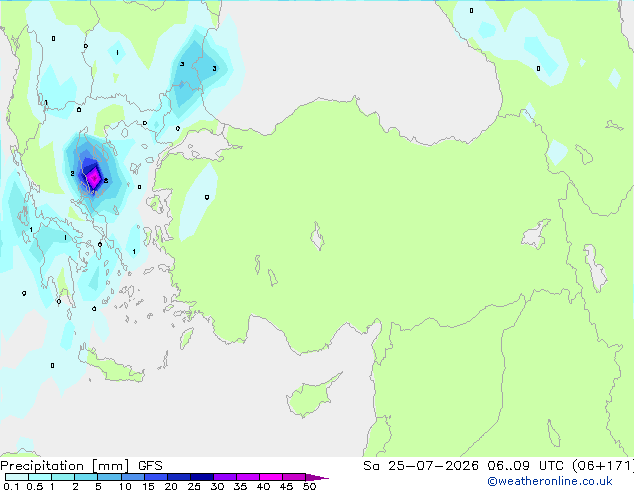Click the 5–10 mm legend swatch

109,477
